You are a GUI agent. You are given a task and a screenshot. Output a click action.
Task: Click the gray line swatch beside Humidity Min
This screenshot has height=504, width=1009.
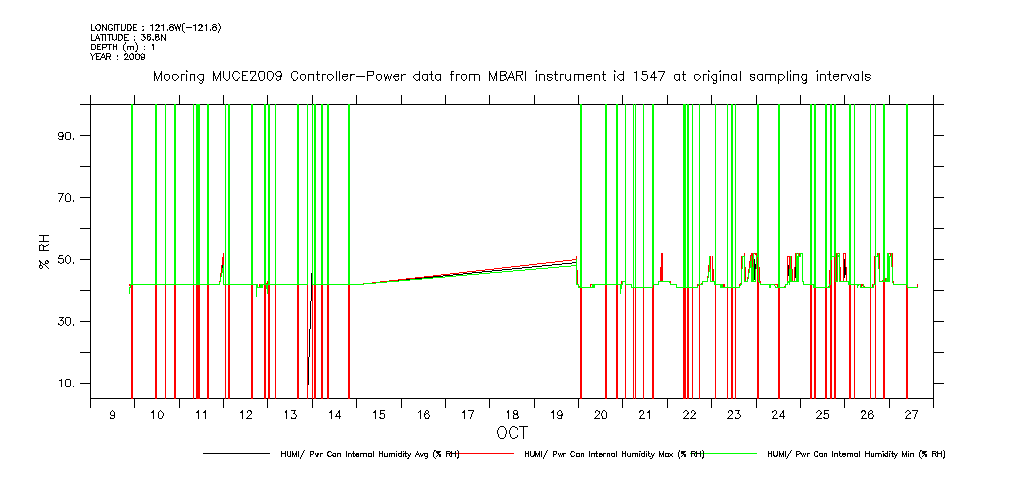pyautogui.click(x=731, y=454)
